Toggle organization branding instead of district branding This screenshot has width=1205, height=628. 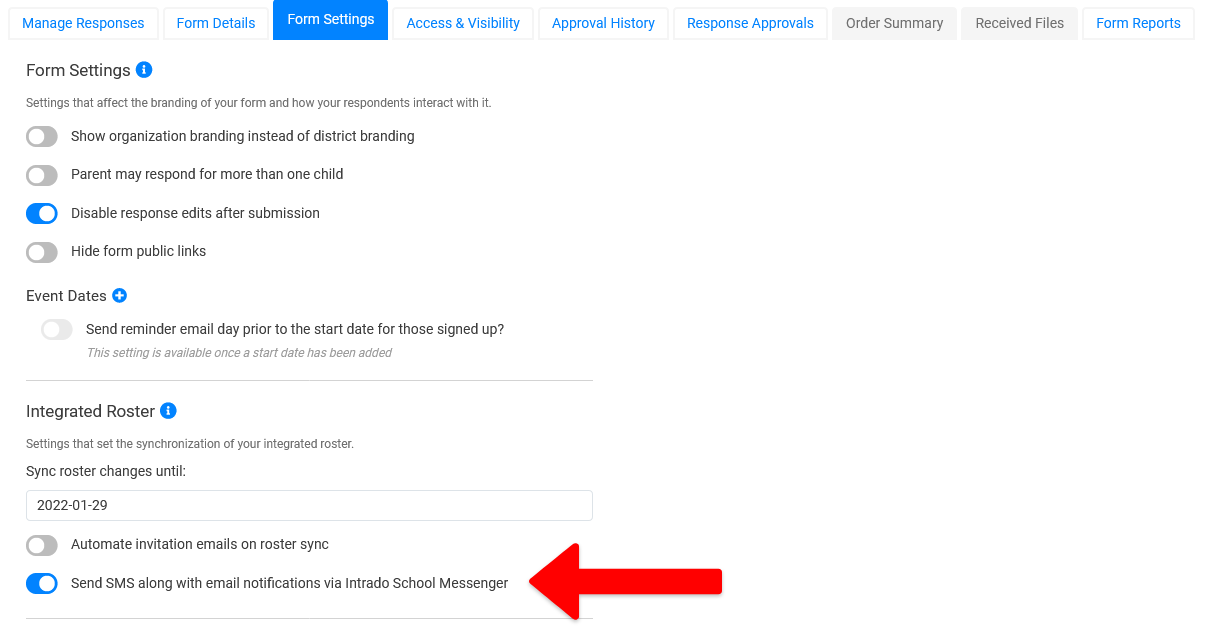click(42, 137)
